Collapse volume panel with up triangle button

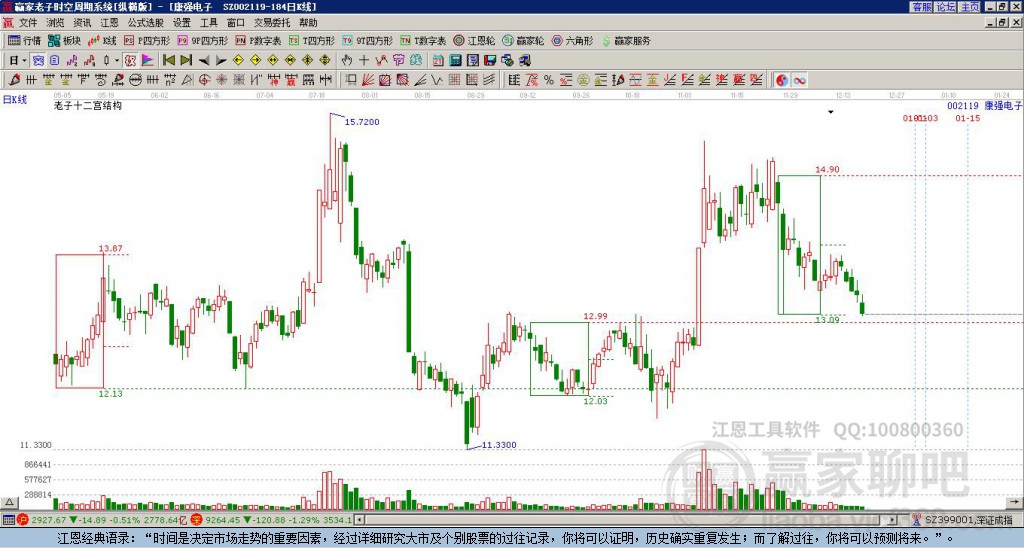tap(8, 502)
